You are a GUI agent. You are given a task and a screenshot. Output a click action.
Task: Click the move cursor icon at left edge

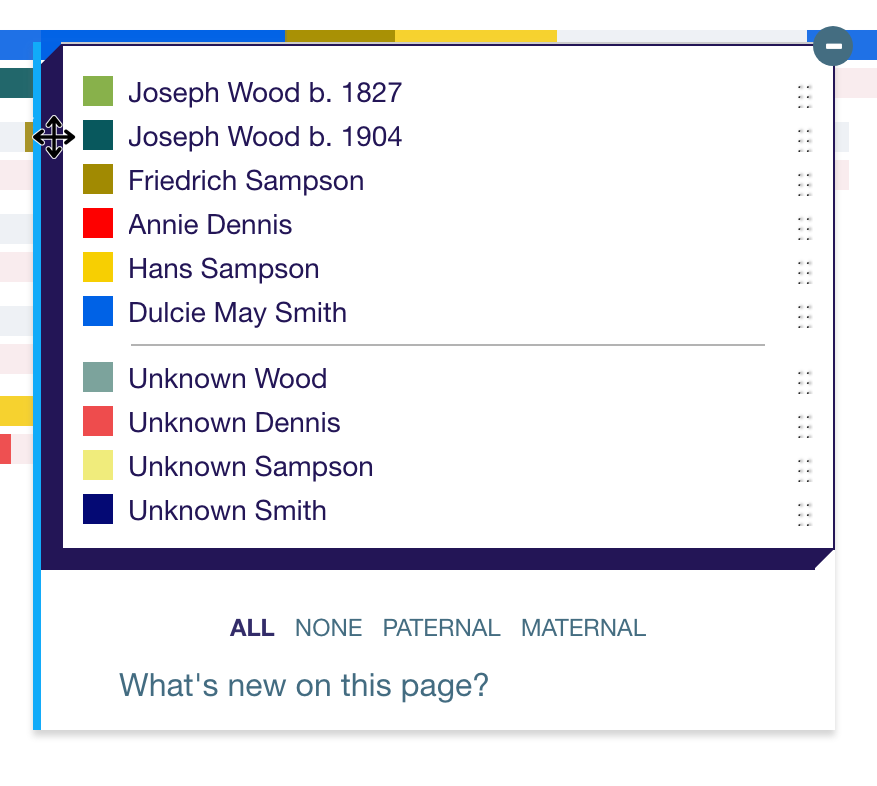[53, 137]
